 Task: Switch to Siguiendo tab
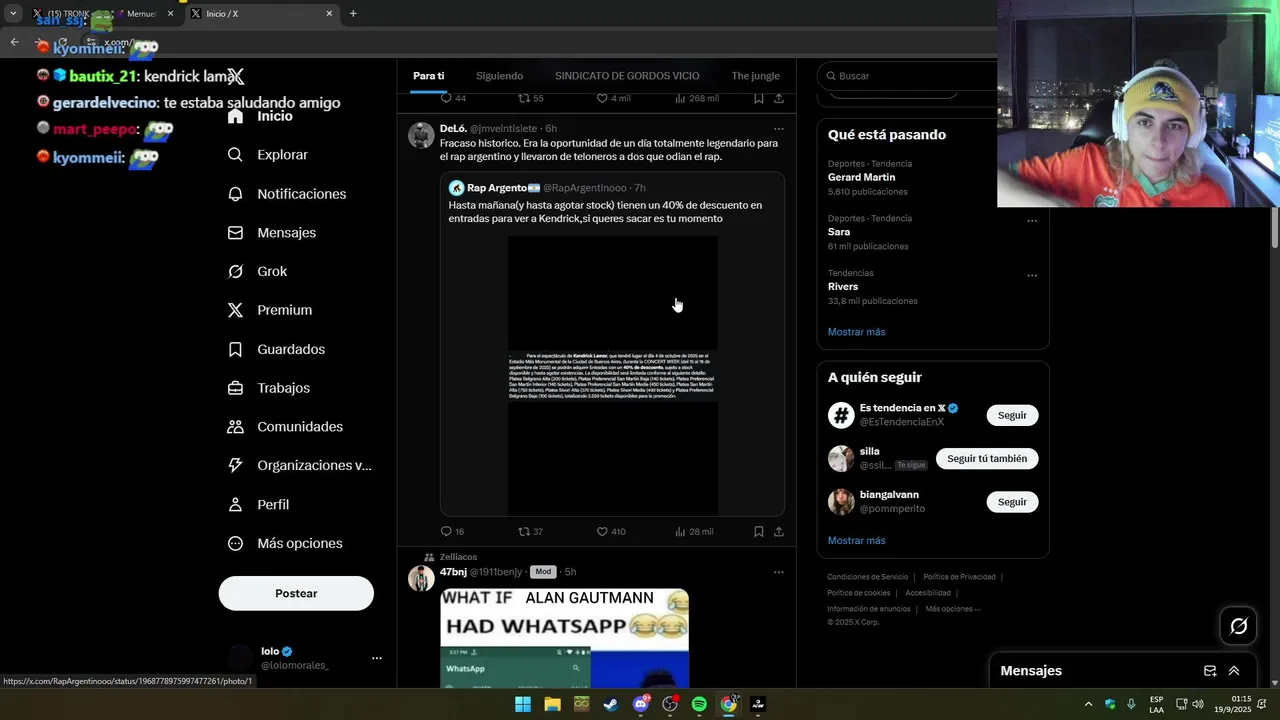[499, 76]
